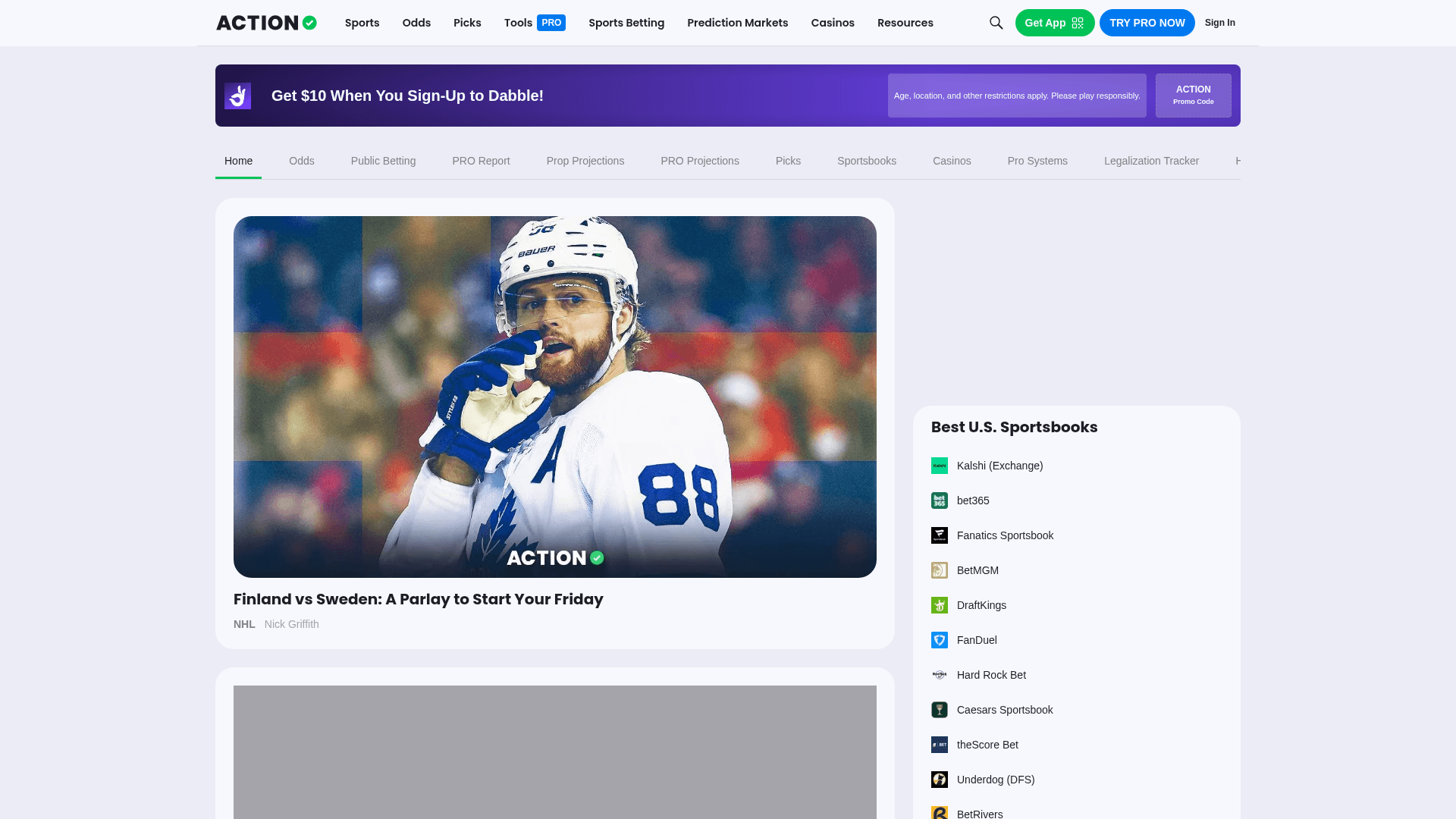Switch to the Odds tab
Screen dimensions: 1456x819
tap(301, 161)
